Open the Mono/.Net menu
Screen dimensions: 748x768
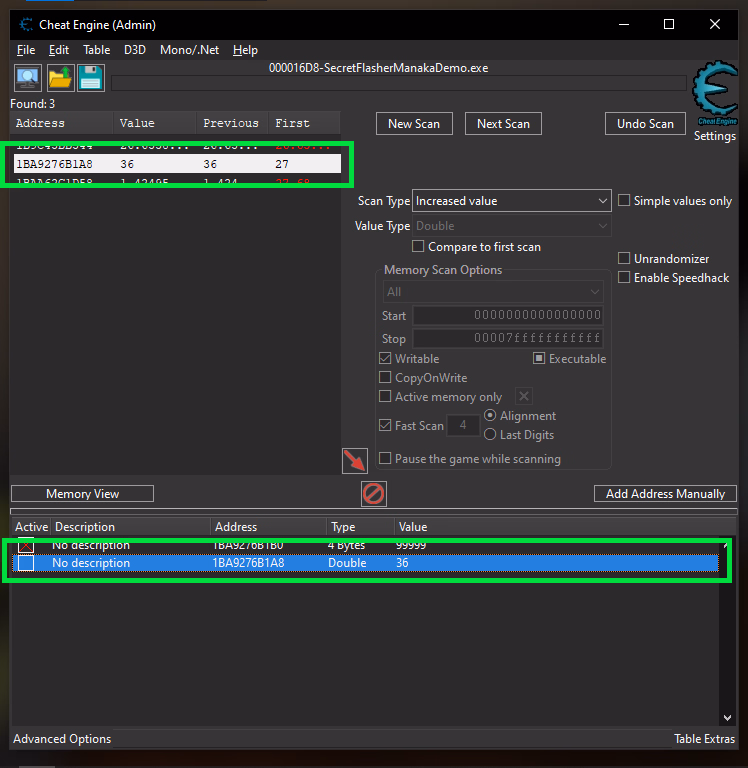(189, 50)
